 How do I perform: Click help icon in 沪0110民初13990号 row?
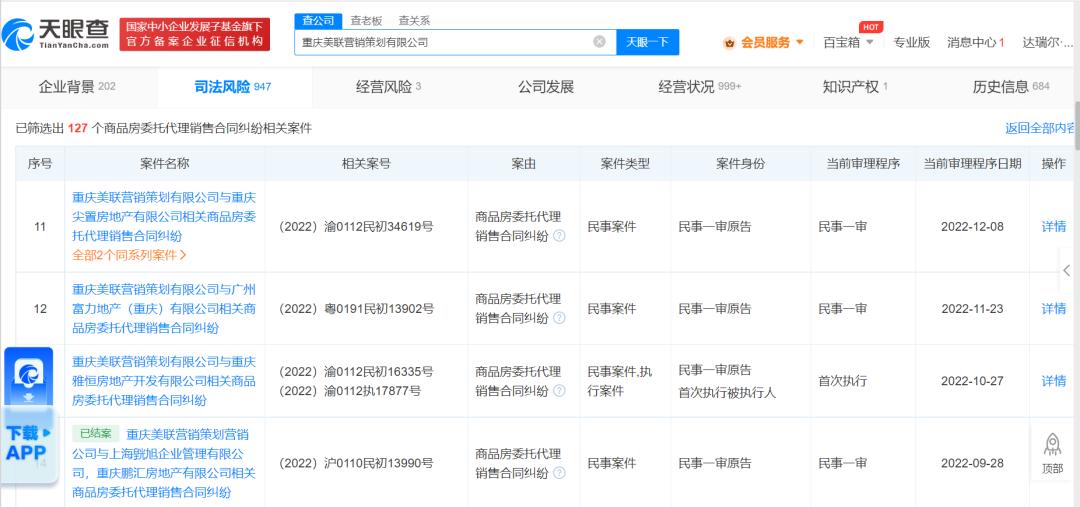[559, 473]
